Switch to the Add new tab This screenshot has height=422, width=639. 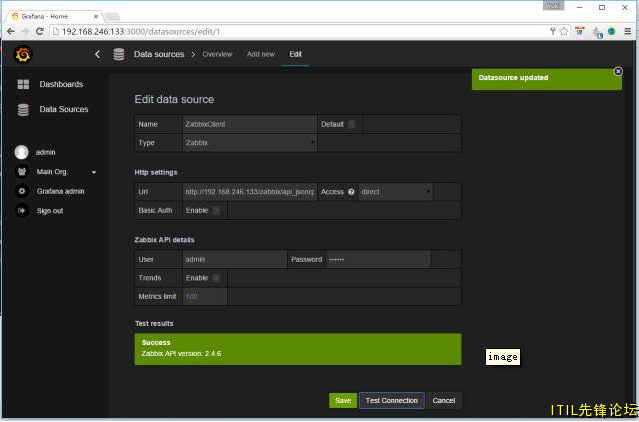click(261, 54)
